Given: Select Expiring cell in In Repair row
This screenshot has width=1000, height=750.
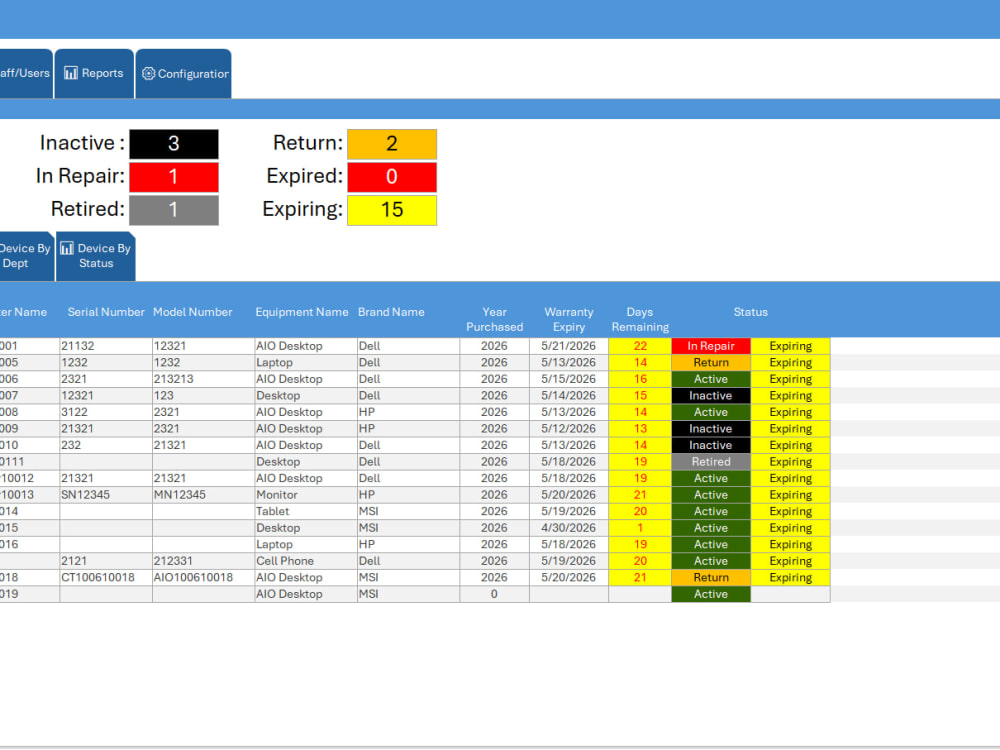Looking at the screenshot, I should click(790, 346).
